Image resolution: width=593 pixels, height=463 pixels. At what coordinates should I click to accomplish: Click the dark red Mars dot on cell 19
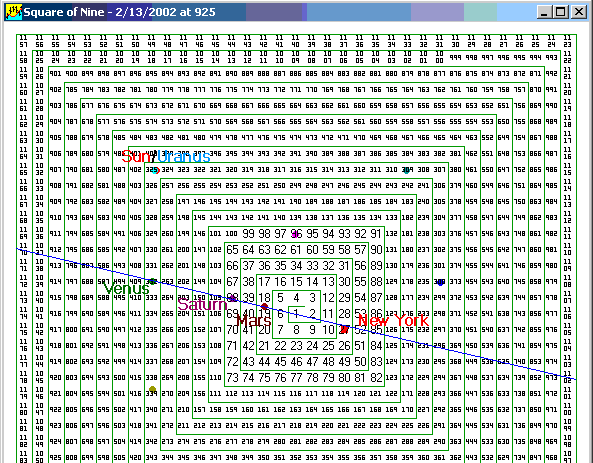pyautogui.click(x=265, y=306)
